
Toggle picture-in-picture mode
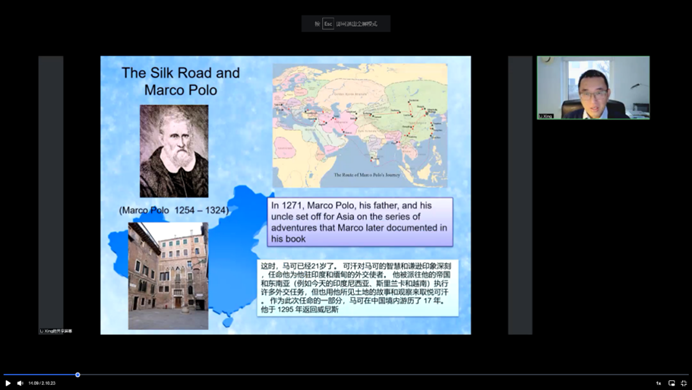click(671, 383)
